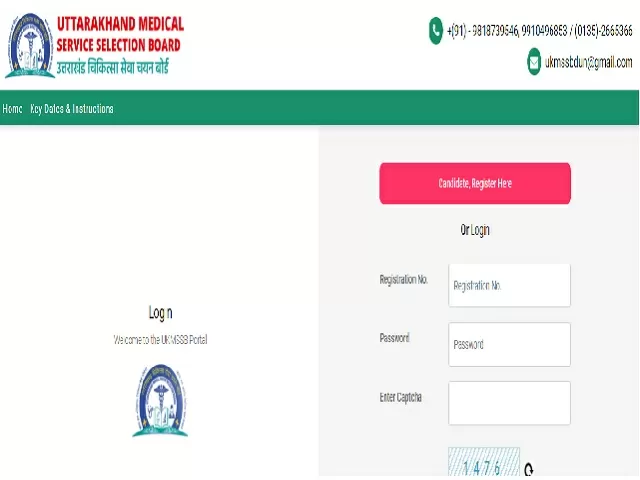
Task: Focus the Registration No. input field
Action: (x=509, y=285)
